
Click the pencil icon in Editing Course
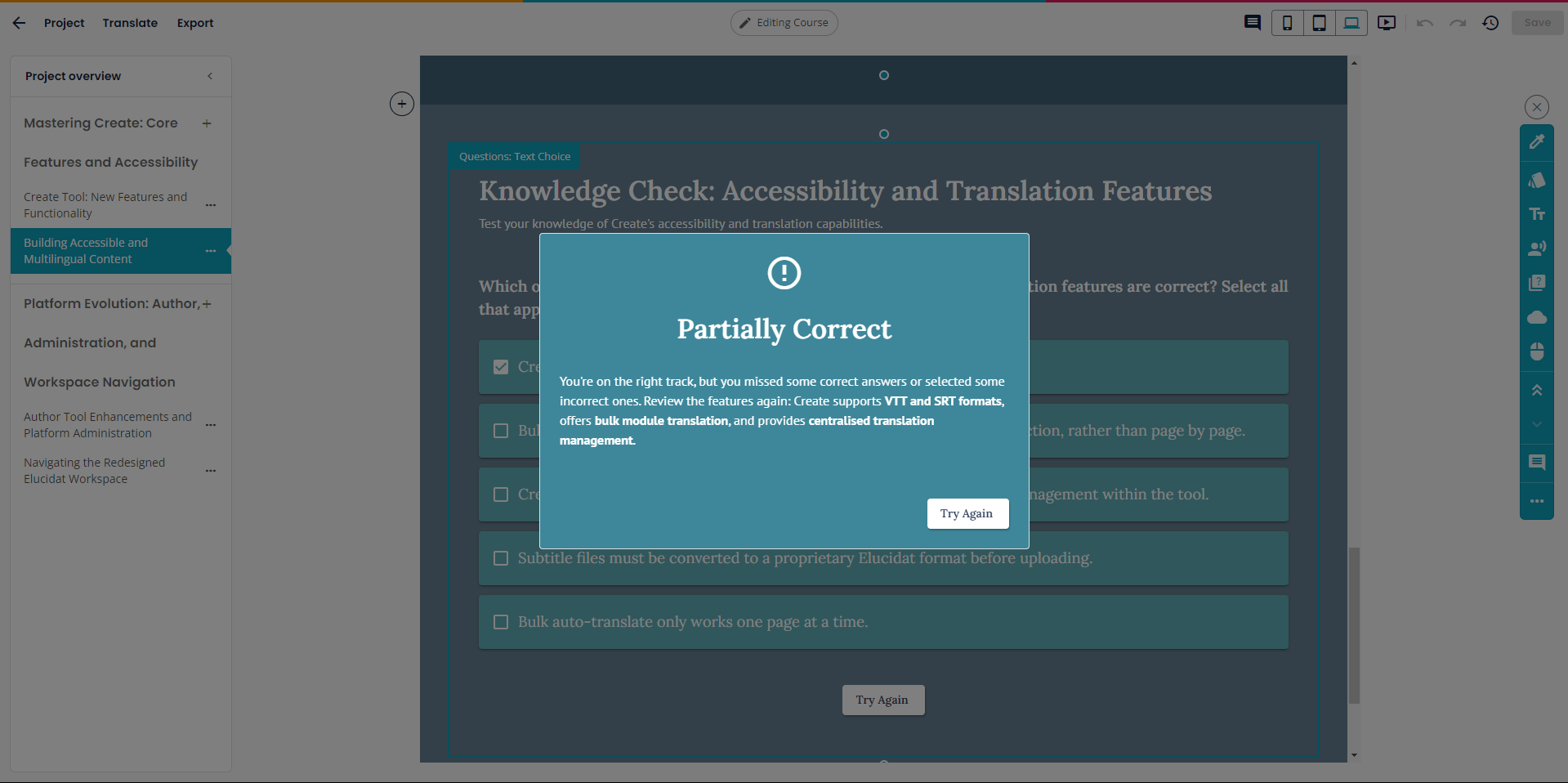744,23
